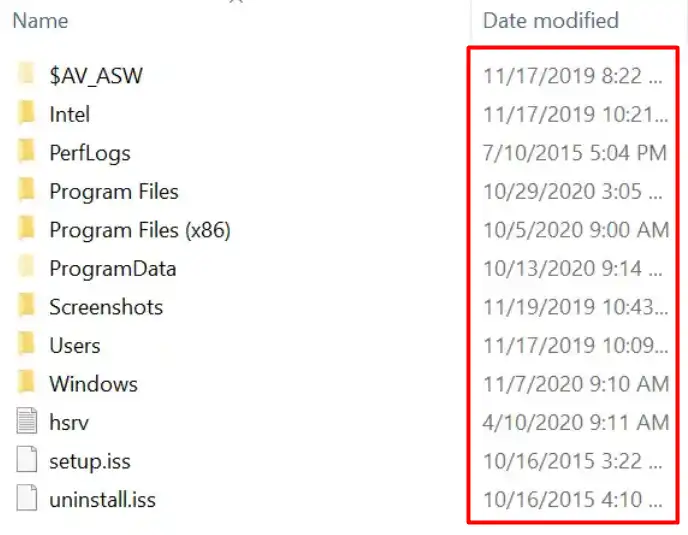Sort by the Date modified column header
Image resolution: width=688 pixels, height=535 pixels.
click(550, 20)
